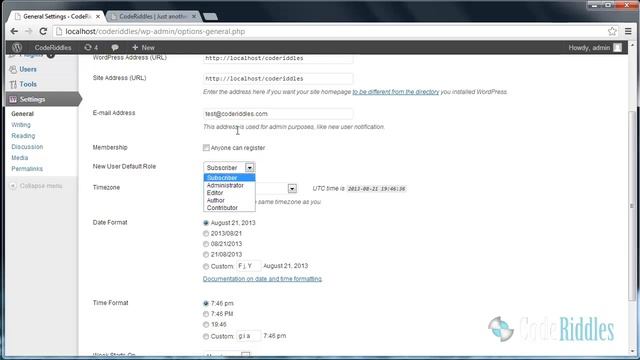Open the comments bubble icon

pos(115,47)
